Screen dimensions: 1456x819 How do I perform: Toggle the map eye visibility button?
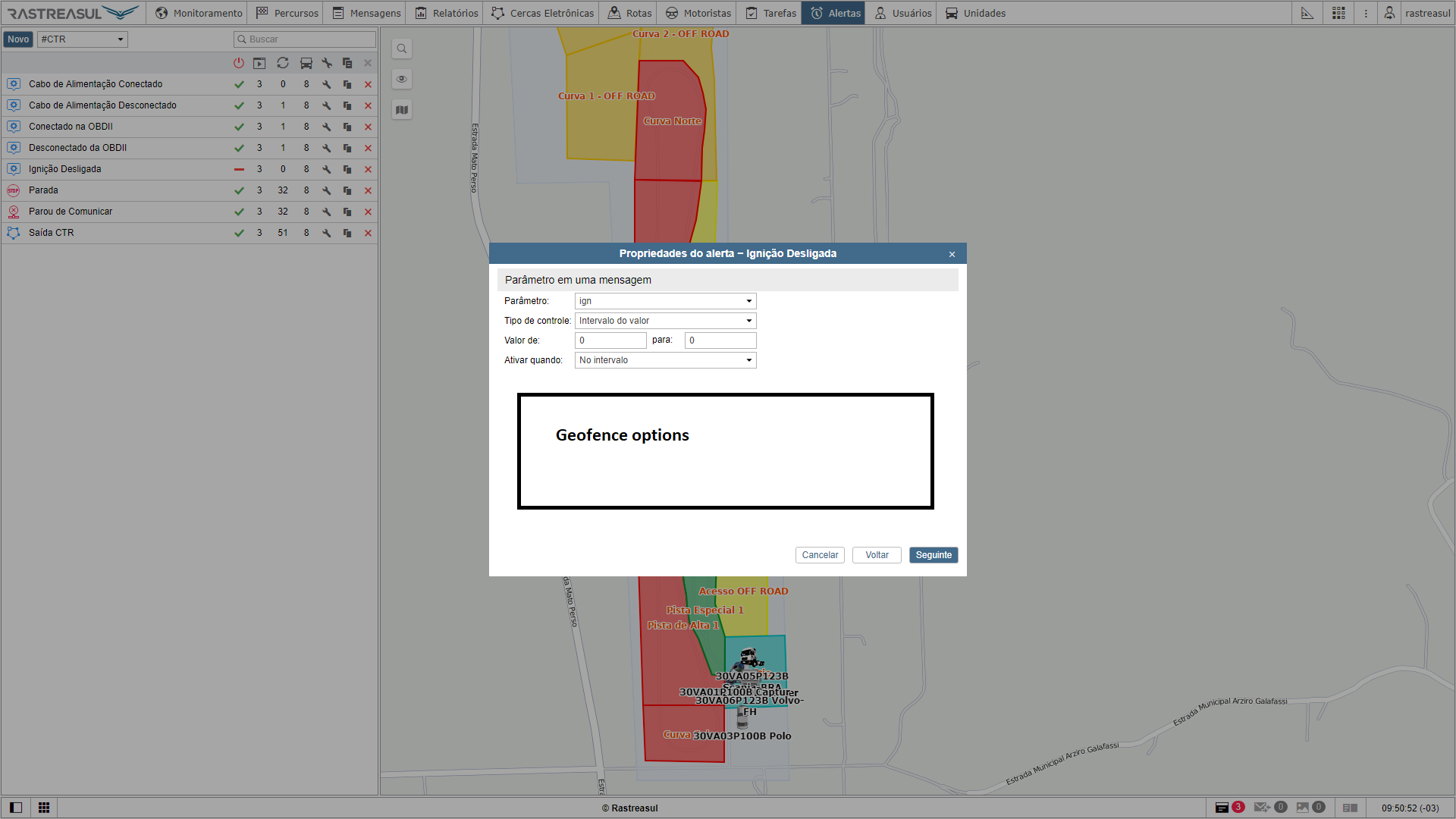[402, 79]
